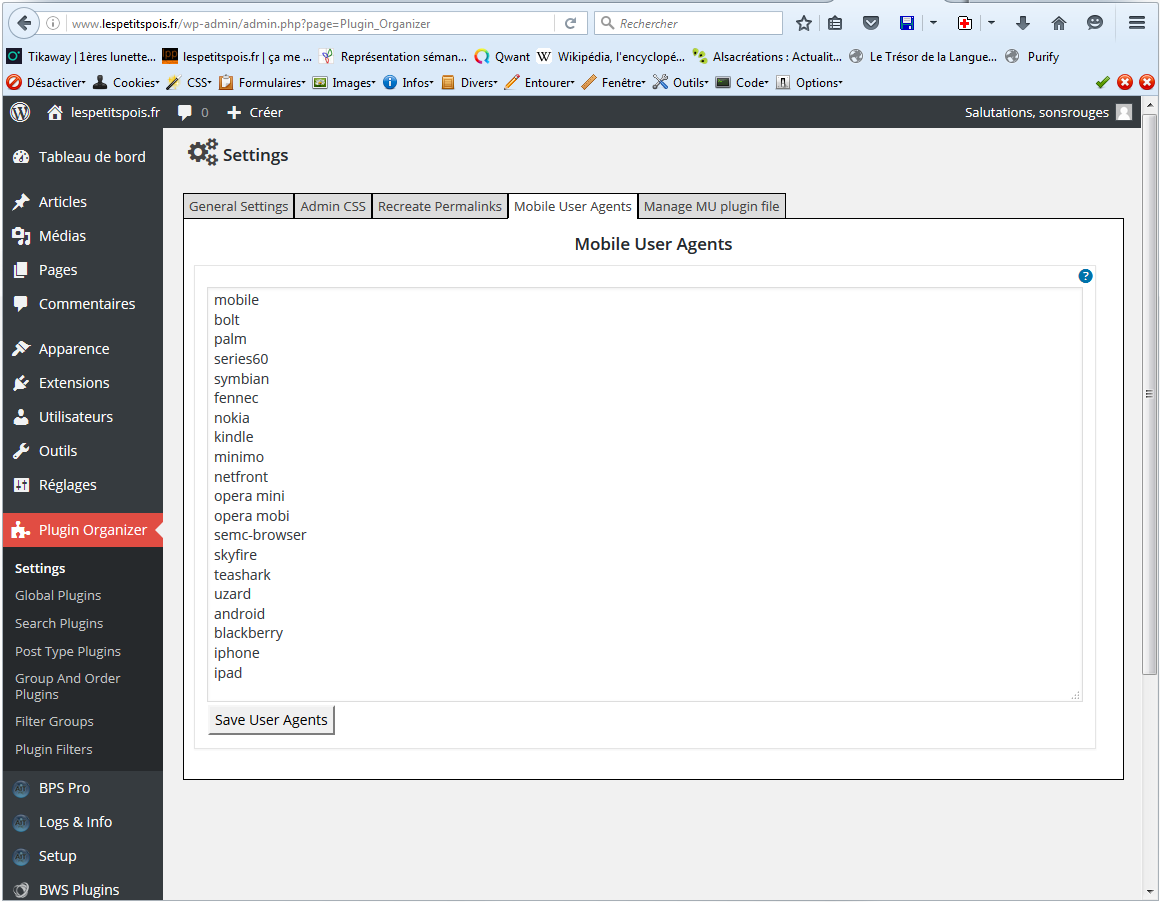Open the downloads arrow icon
The image size is (1160, 902).
pyautogui.click(x=1023, y=23)
